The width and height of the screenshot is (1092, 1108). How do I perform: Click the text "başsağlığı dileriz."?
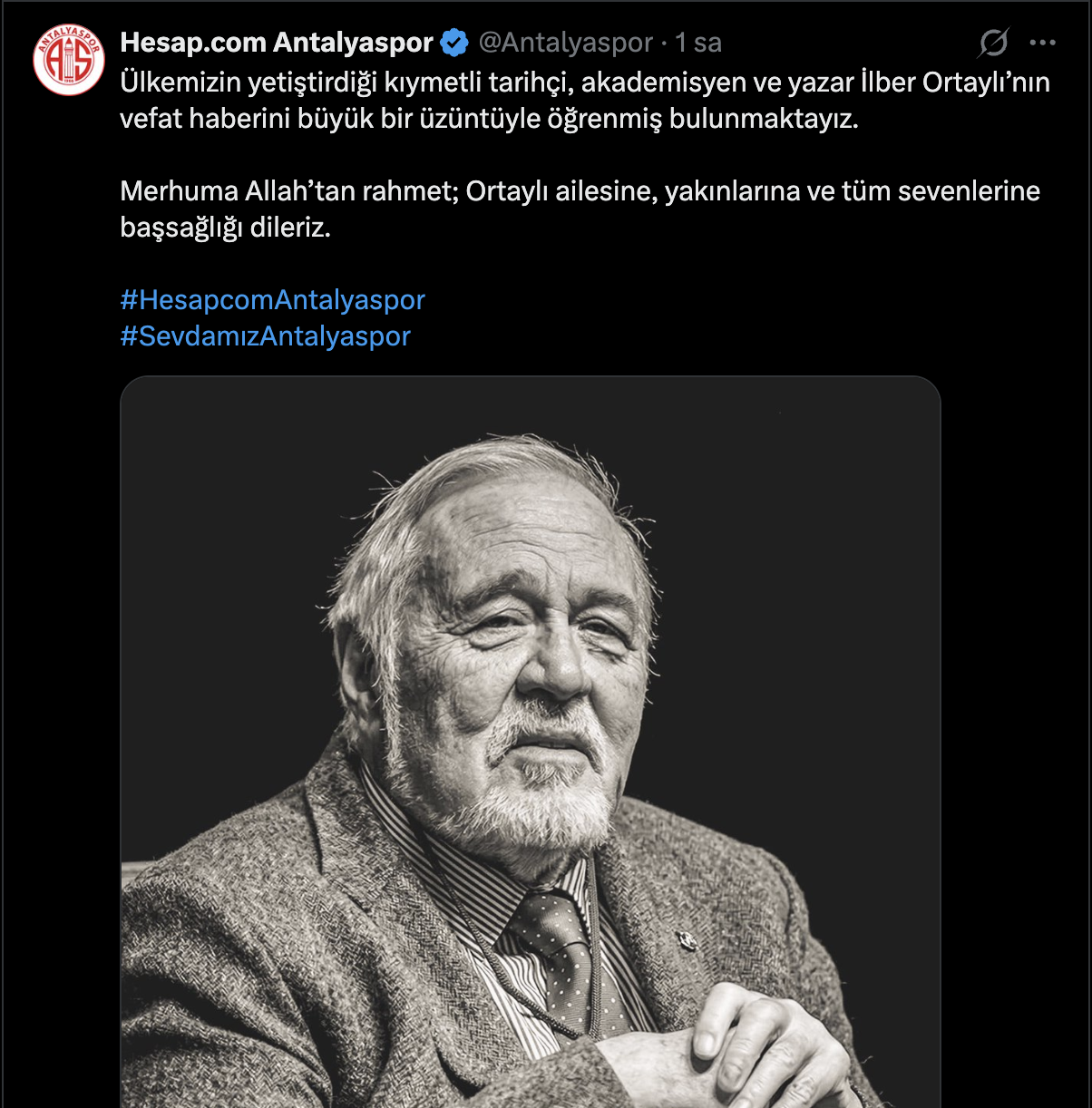(225, 228)
